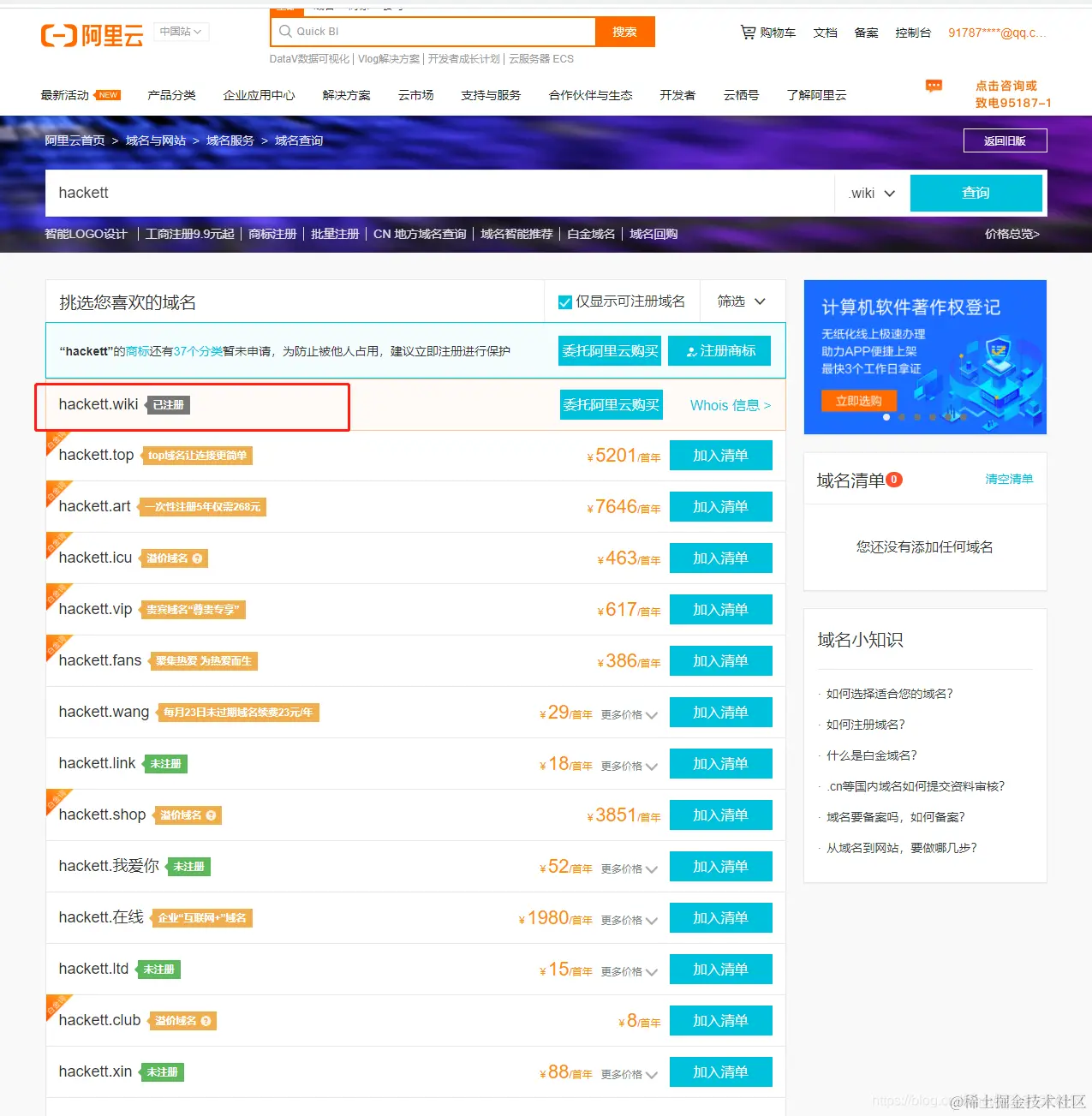Open Whois 信息 link

[731, 405]
